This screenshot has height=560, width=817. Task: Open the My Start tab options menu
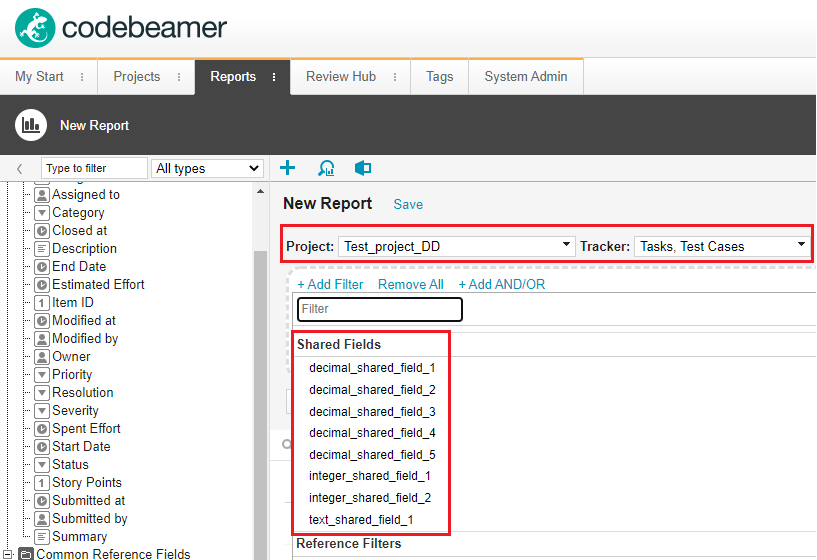pyautogui.click(x=82, y=77)
